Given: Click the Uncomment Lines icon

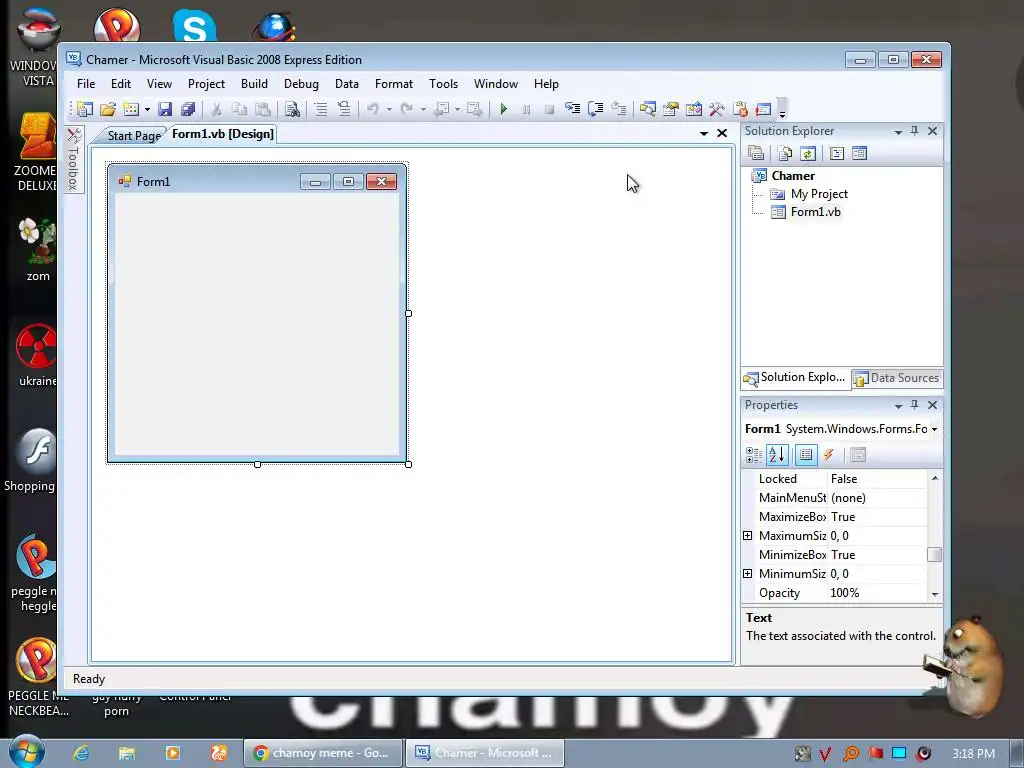Looking at the screenshot, I should click(x=344, y=109).
